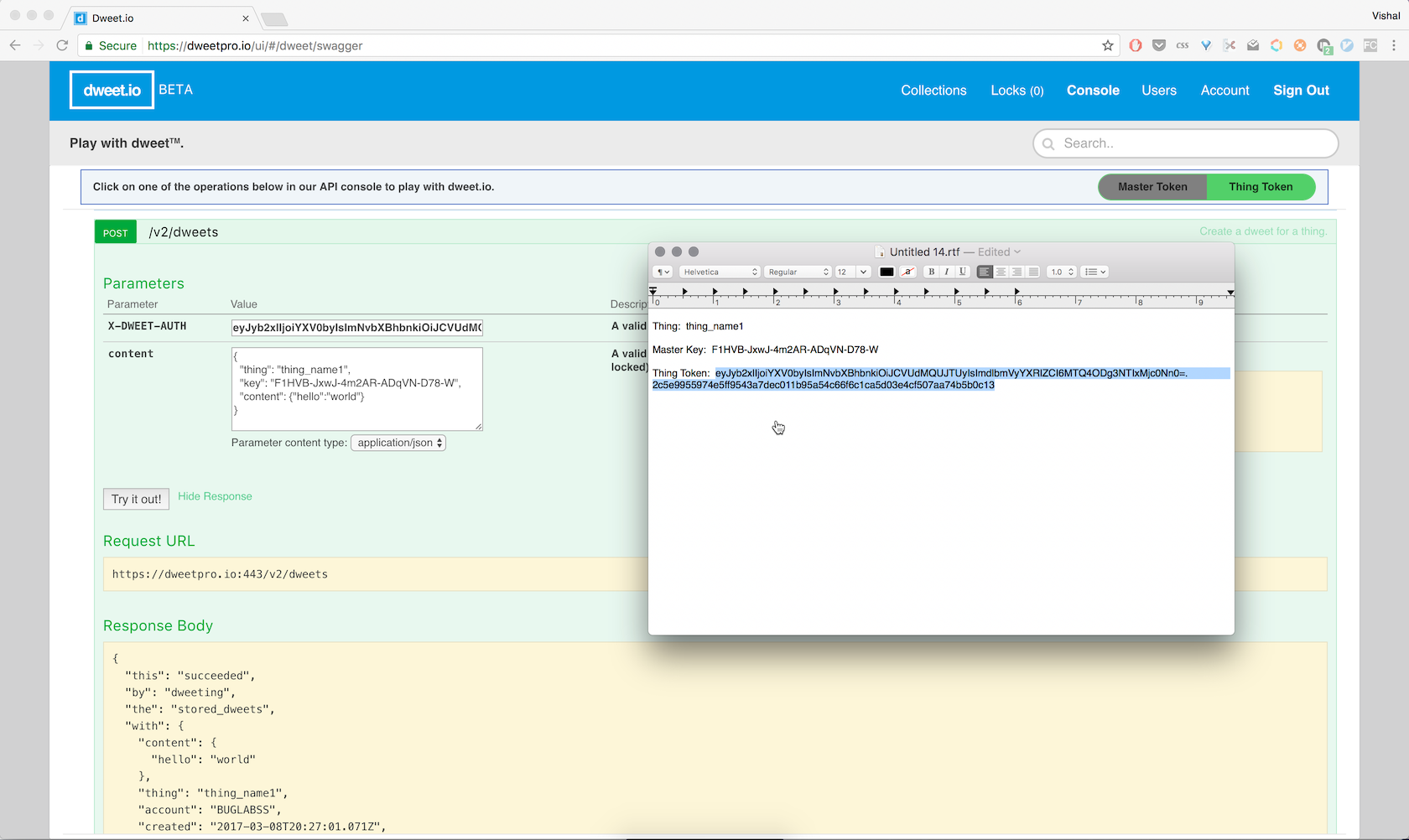The image size is (1409, 840).
Task: Bookmark this page with the star icon
Action: click(x=1108, y=45)
